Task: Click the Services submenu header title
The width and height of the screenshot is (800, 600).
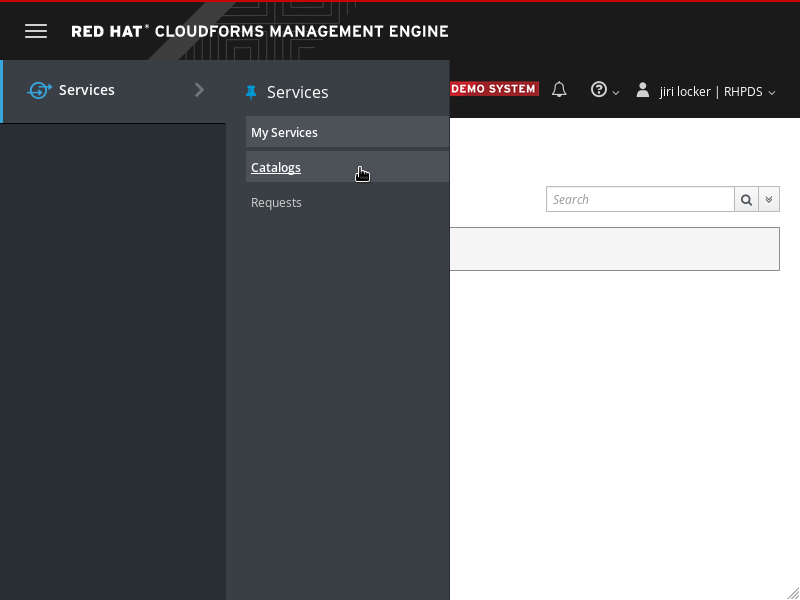Action: pyautogui.click(x=297, y=92)
